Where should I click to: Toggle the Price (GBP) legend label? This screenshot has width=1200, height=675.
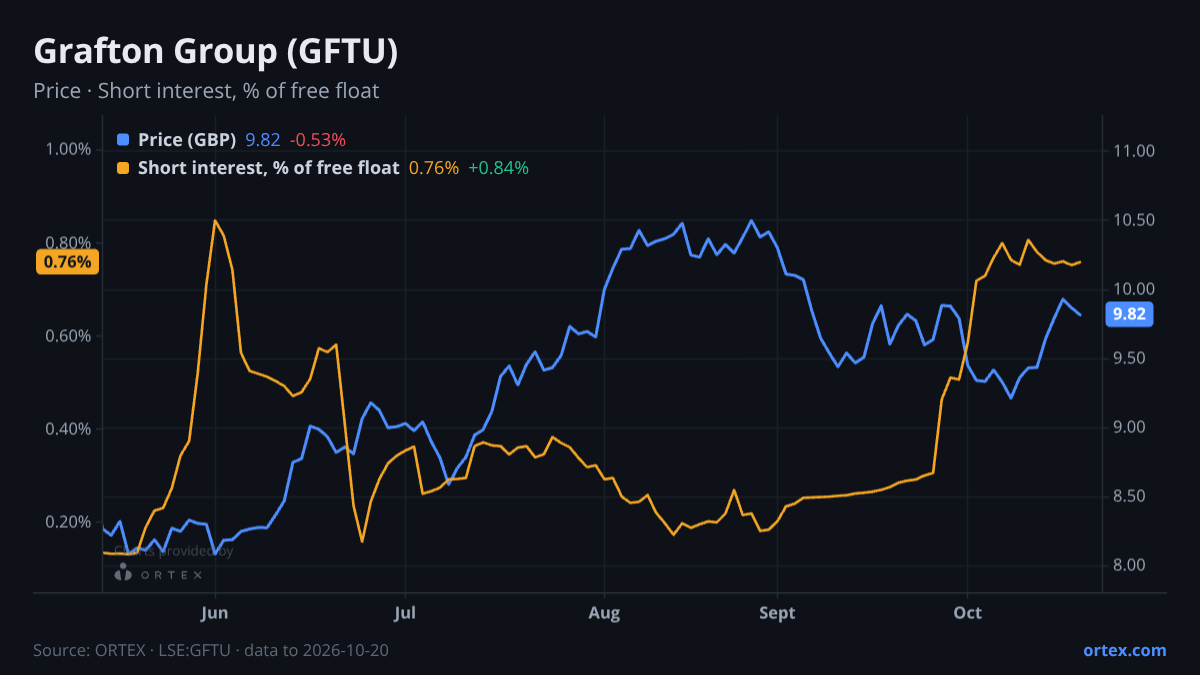pos(187,140)
